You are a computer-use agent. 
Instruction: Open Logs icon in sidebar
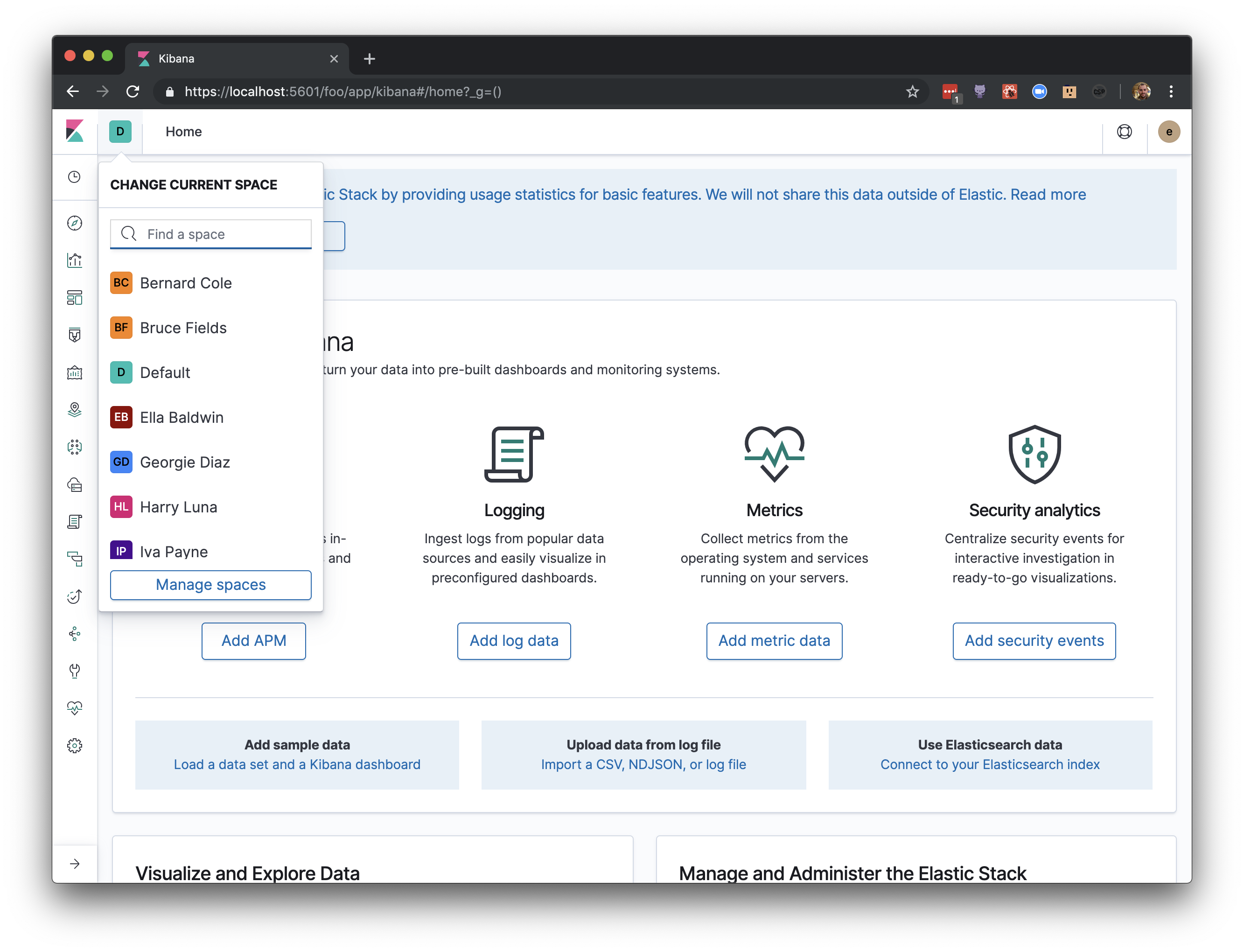74,522
